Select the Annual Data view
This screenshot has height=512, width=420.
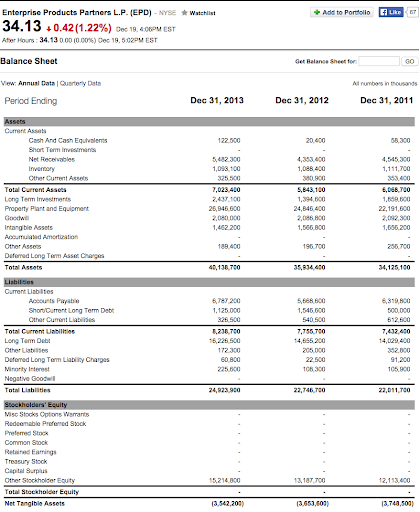click(36, 83)
